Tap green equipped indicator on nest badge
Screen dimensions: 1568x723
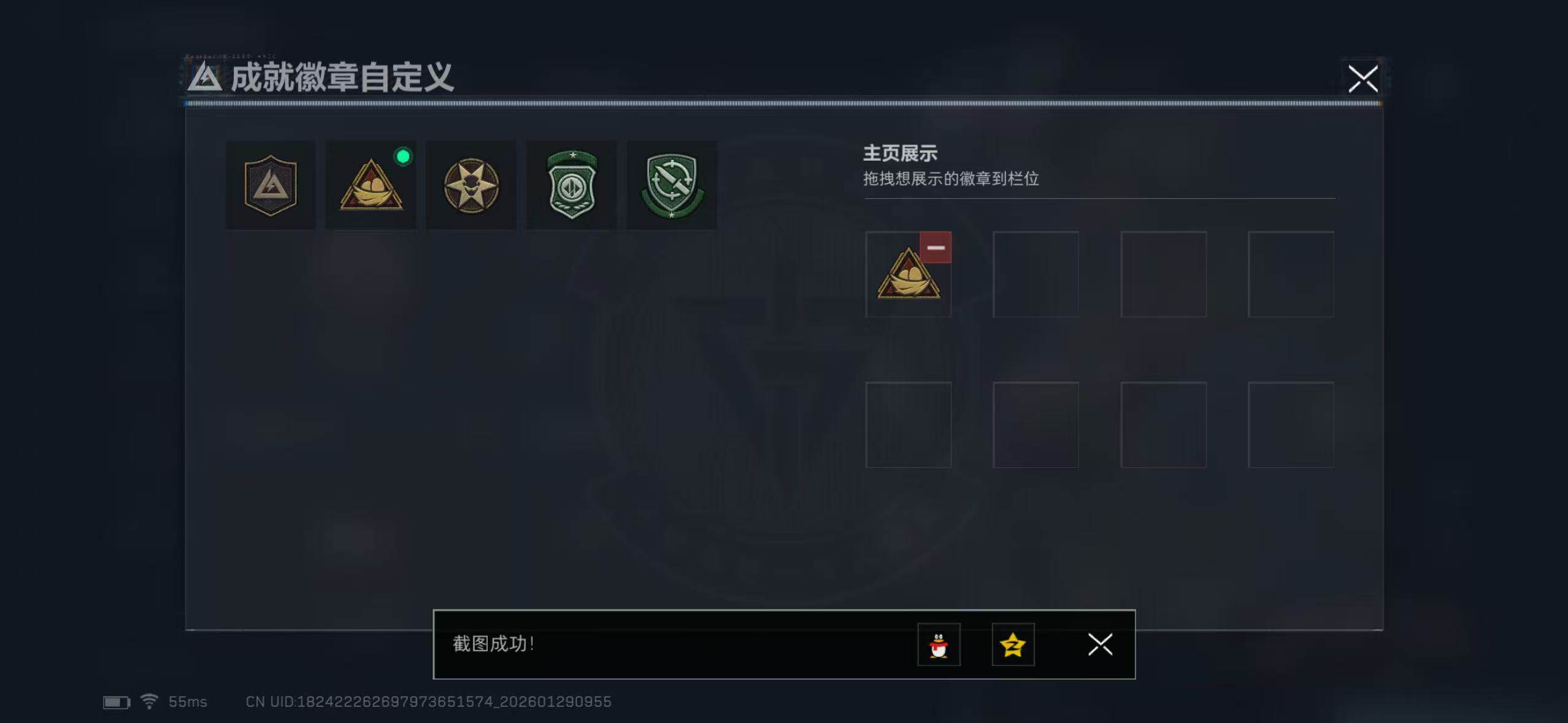(403, 156)
